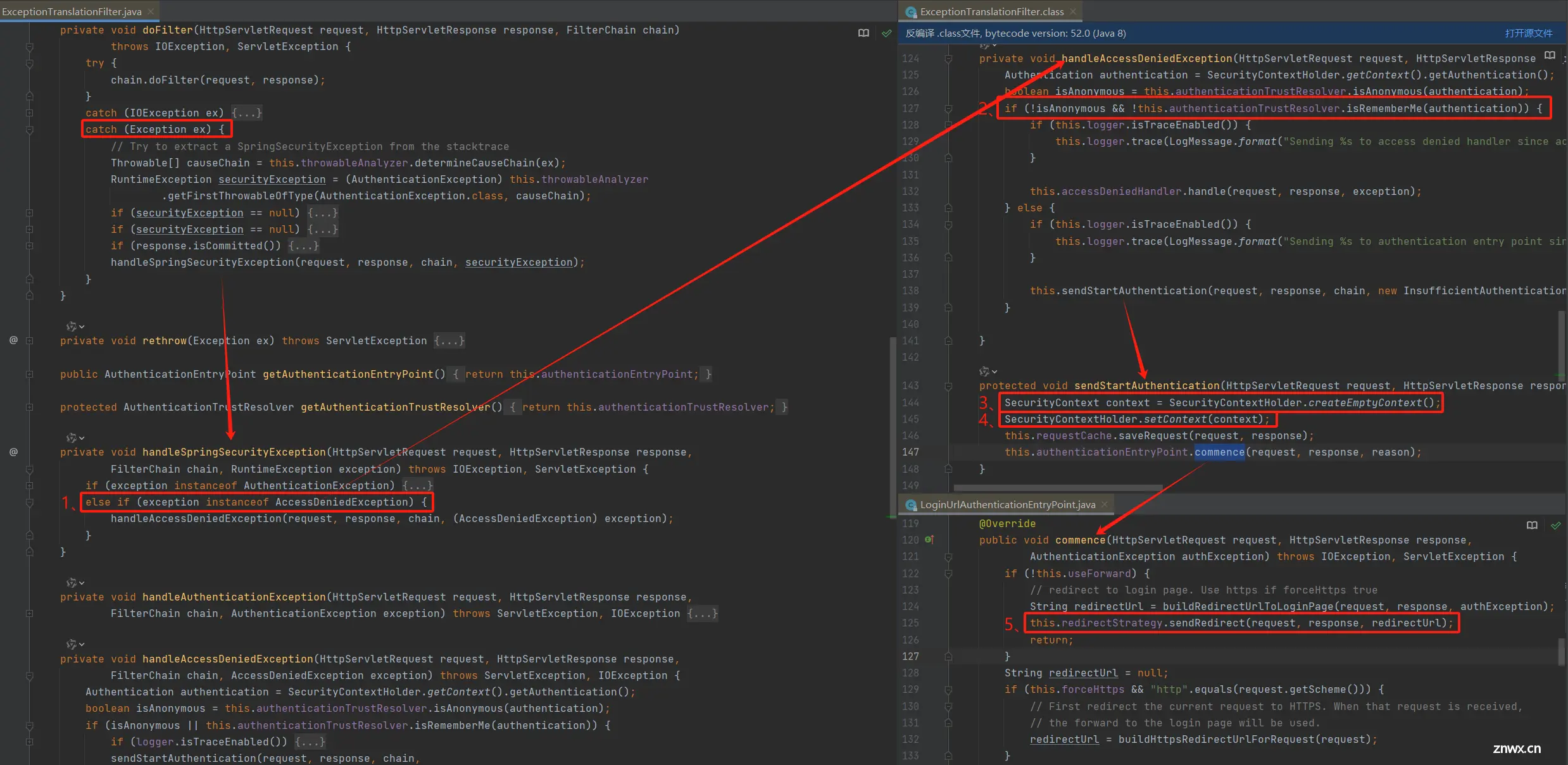
Task: Open author hint dropdown above rethrow method
Action: tap(75, 327)
